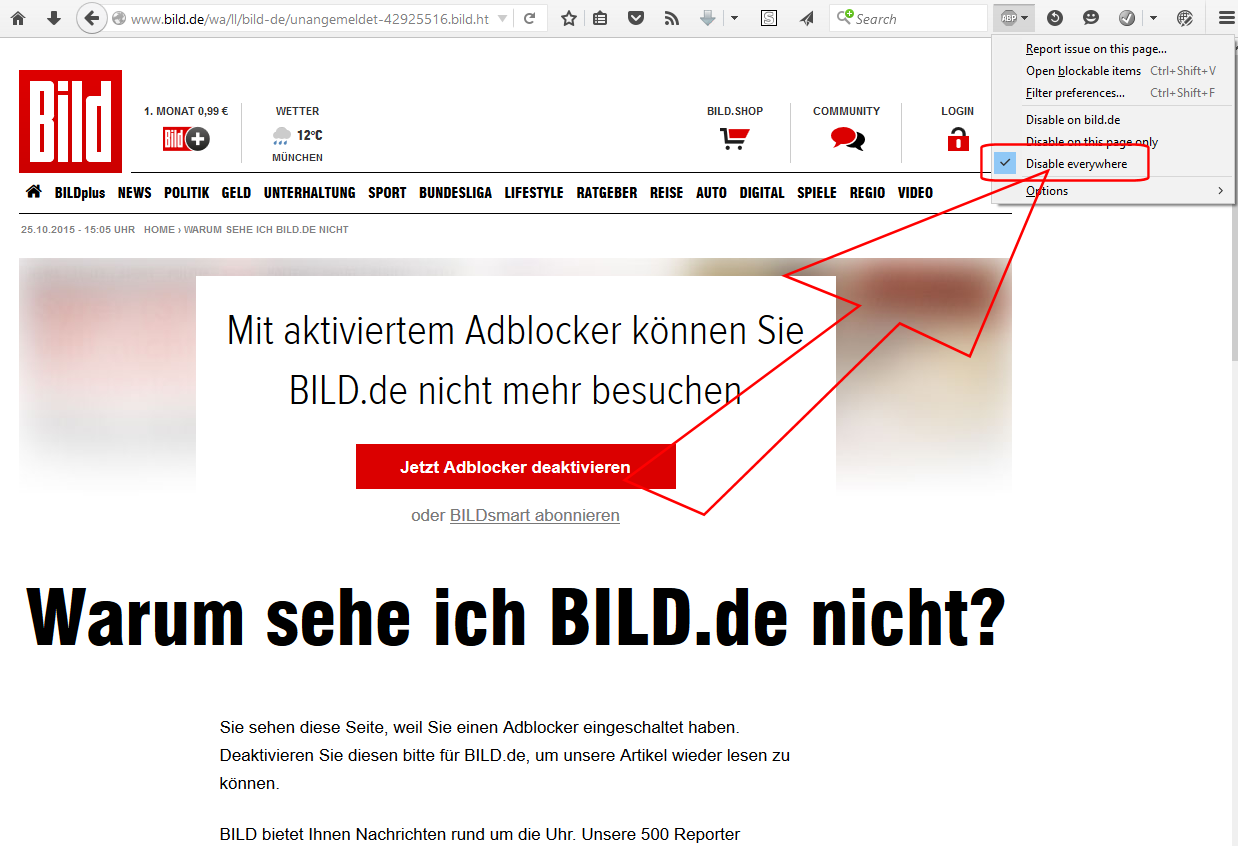Select Open blockable items menu entry

click(x=1113, y=71)
